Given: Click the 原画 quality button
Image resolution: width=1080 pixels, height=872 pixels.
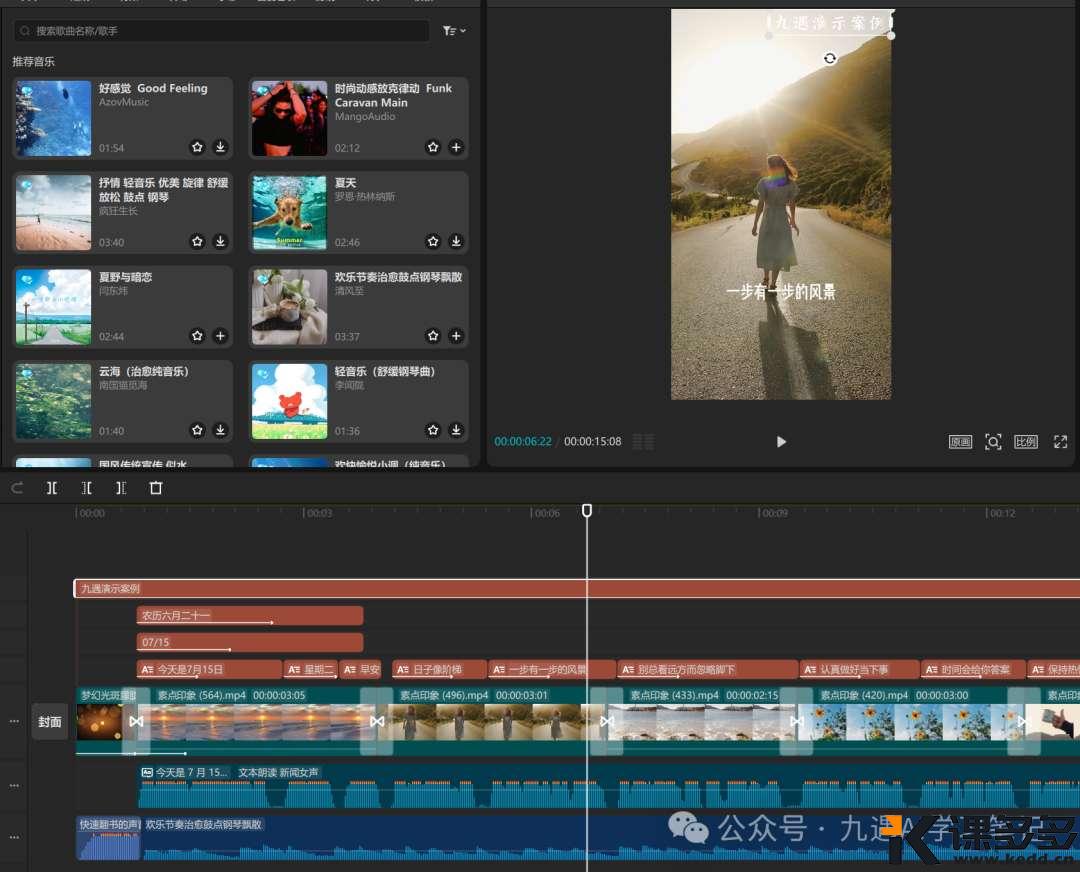Looking at the screenshot, I should pyautogui.click(x=960, y=442).
